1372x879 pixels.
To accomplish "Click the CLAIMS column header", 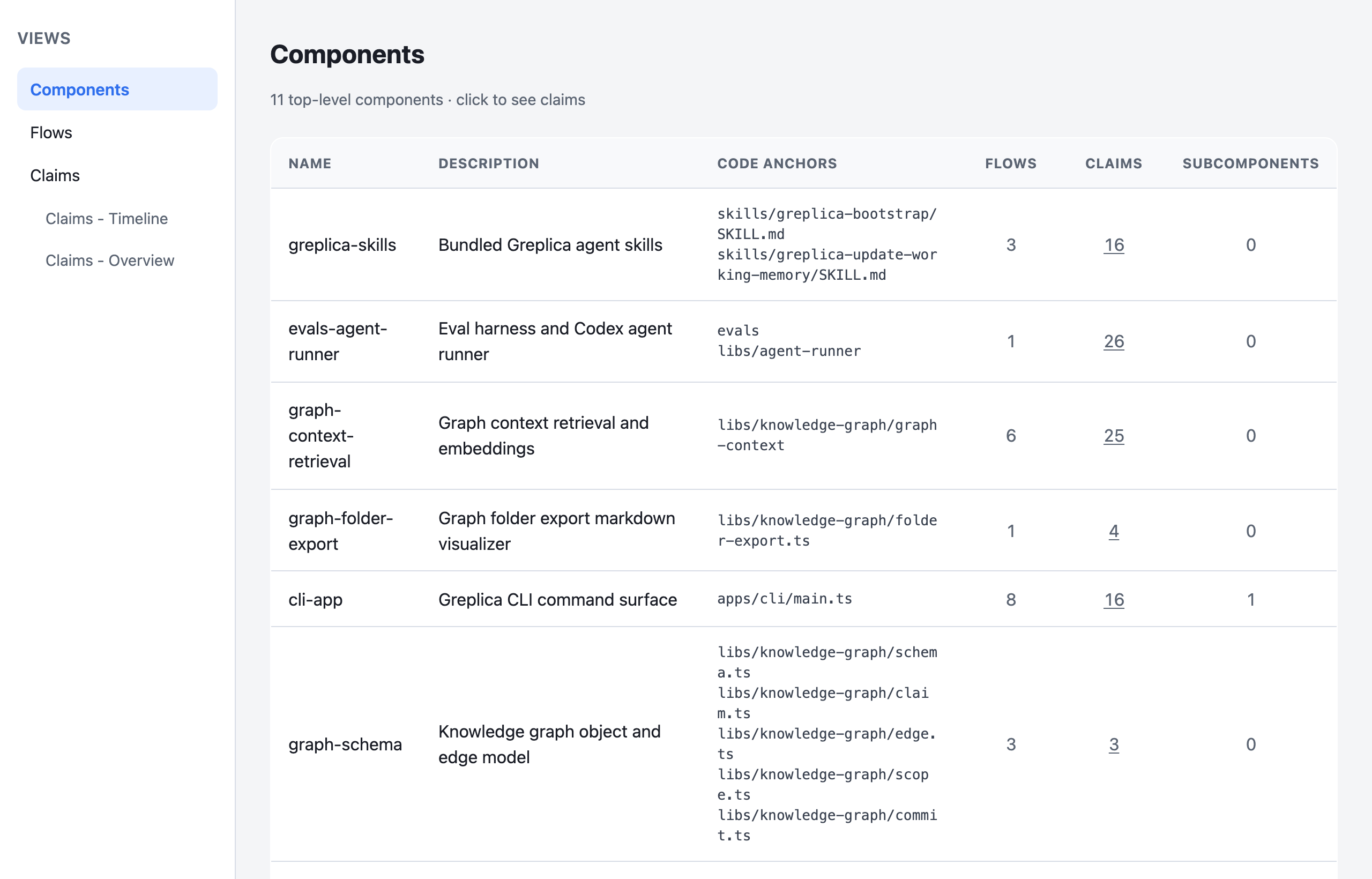I will click(1114, 163).
